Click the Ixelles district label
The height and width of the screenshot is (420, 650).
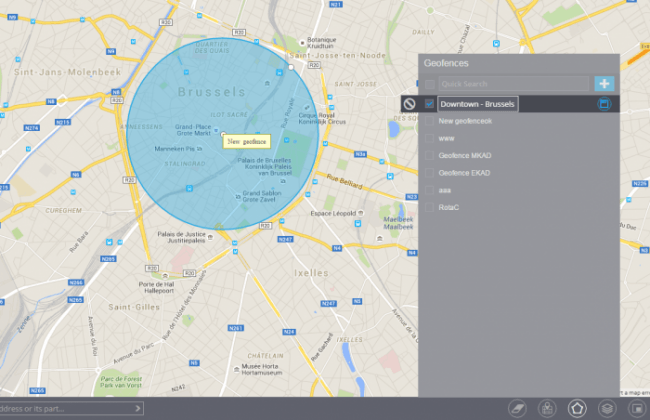[x=311, y=273]
